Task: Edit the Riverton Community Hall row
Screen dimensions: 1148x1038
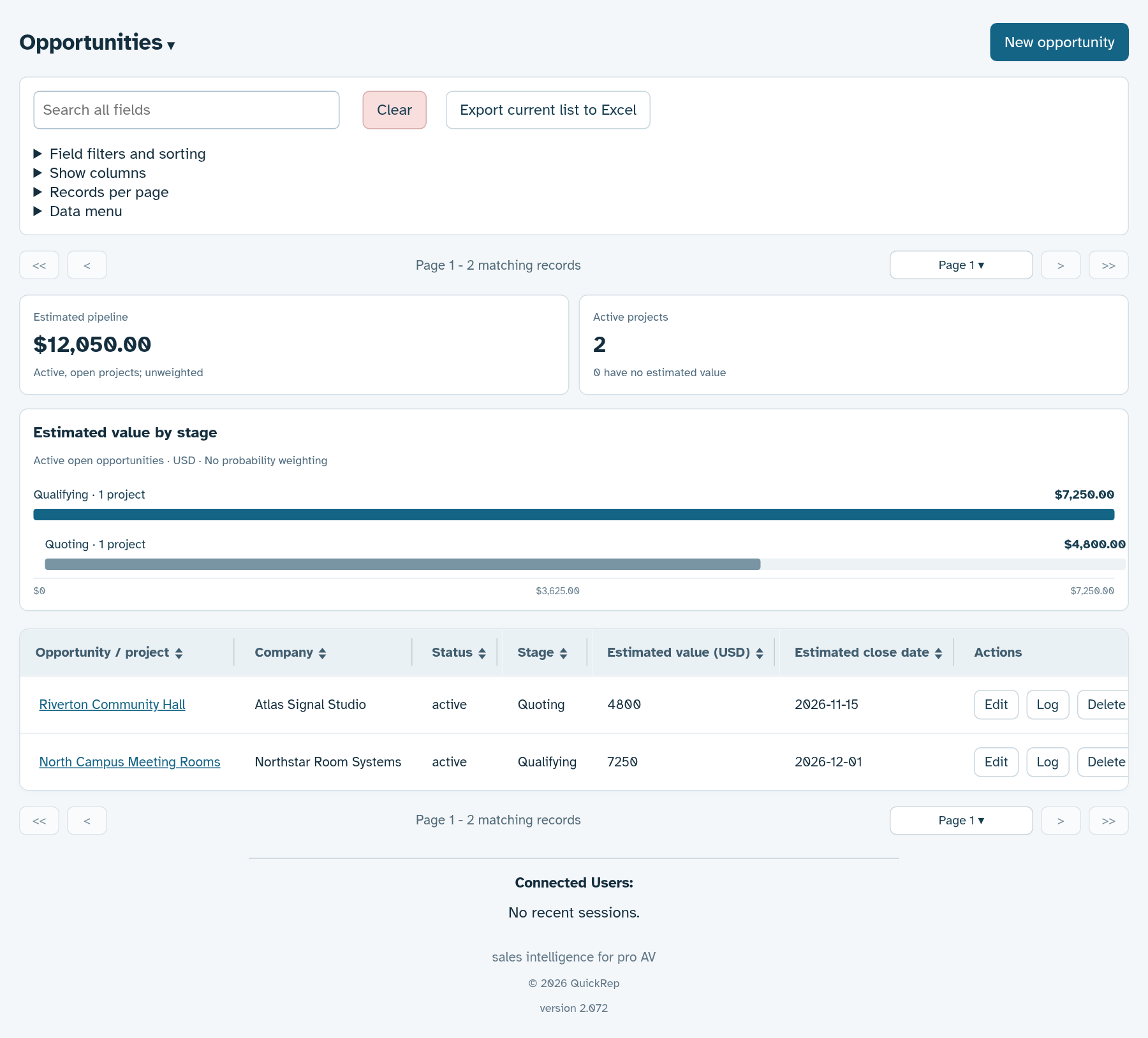Action: [x=996, y=705]
